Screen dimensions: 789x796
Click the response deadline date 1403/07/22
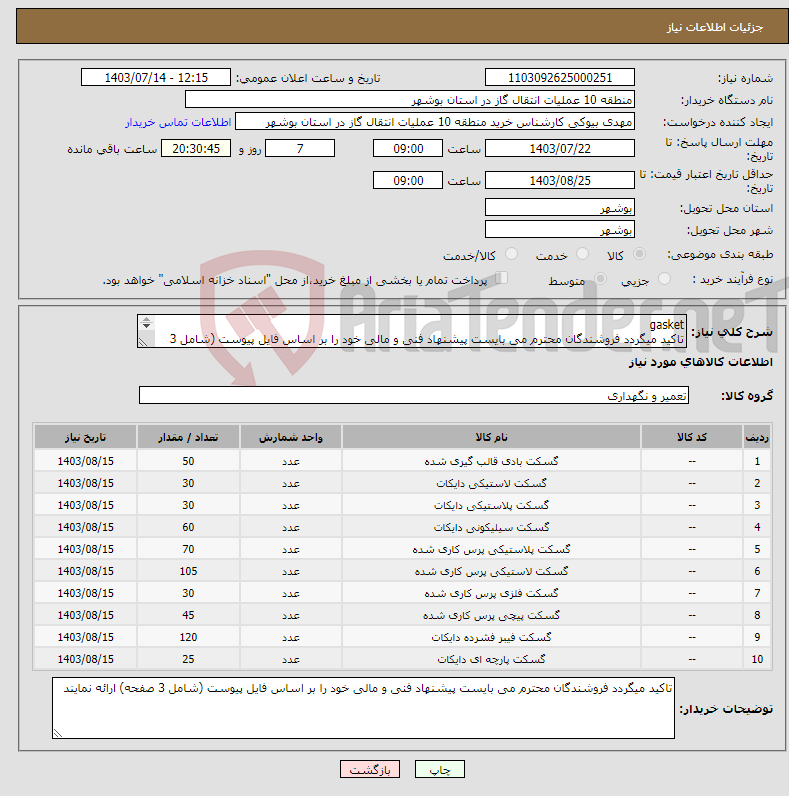click(x=560, y=148)
